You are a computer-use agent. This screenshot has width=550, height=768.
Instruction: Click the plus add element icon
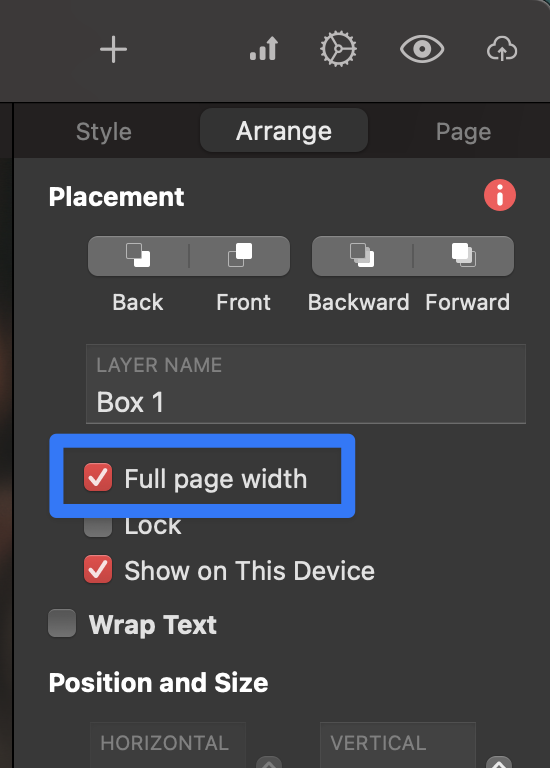pyautogui.click(x=113, y=49)
